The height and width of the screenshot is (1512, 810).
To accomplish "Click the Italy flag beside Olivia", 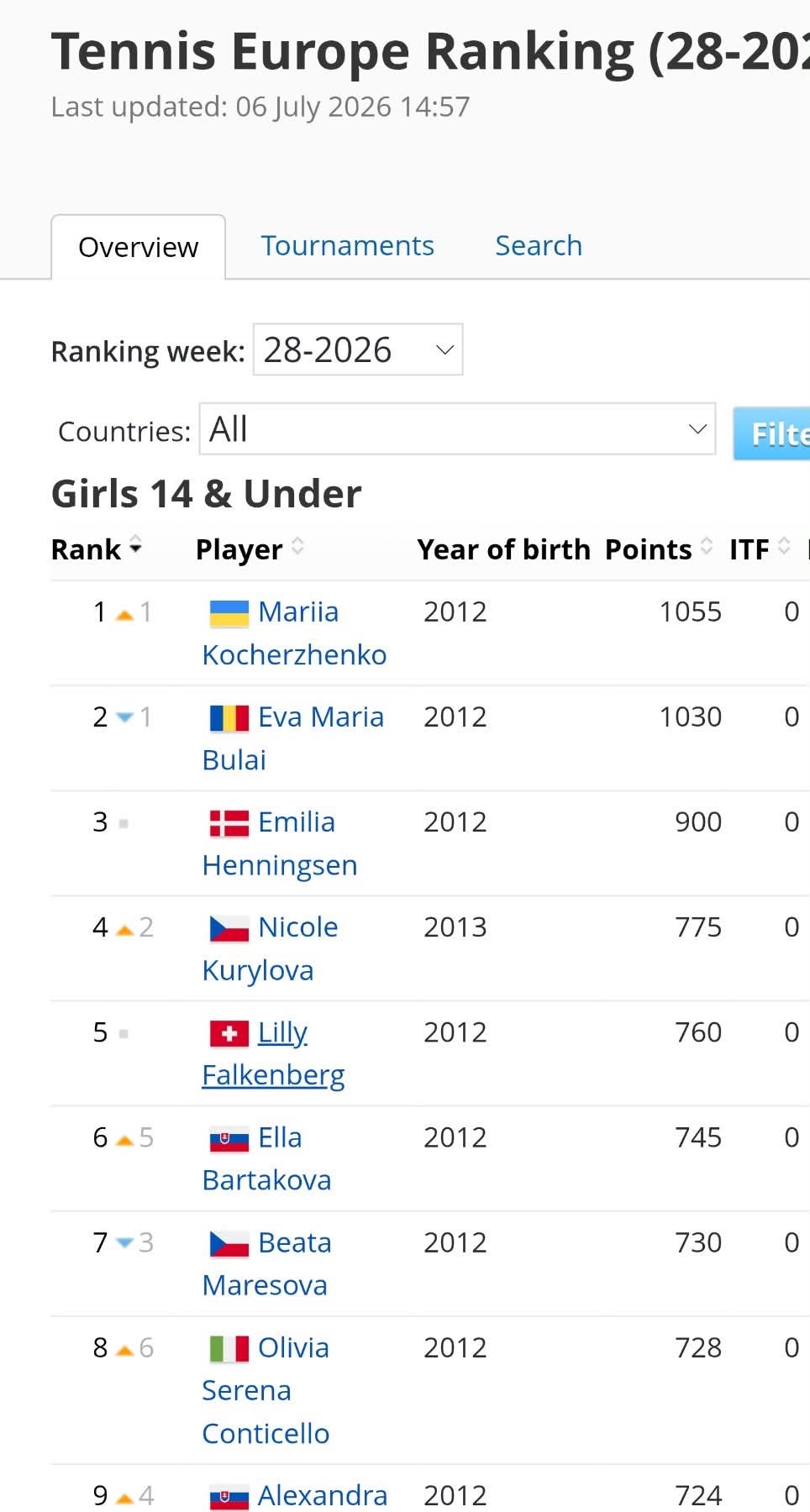I will click(x=229, y=1349).
